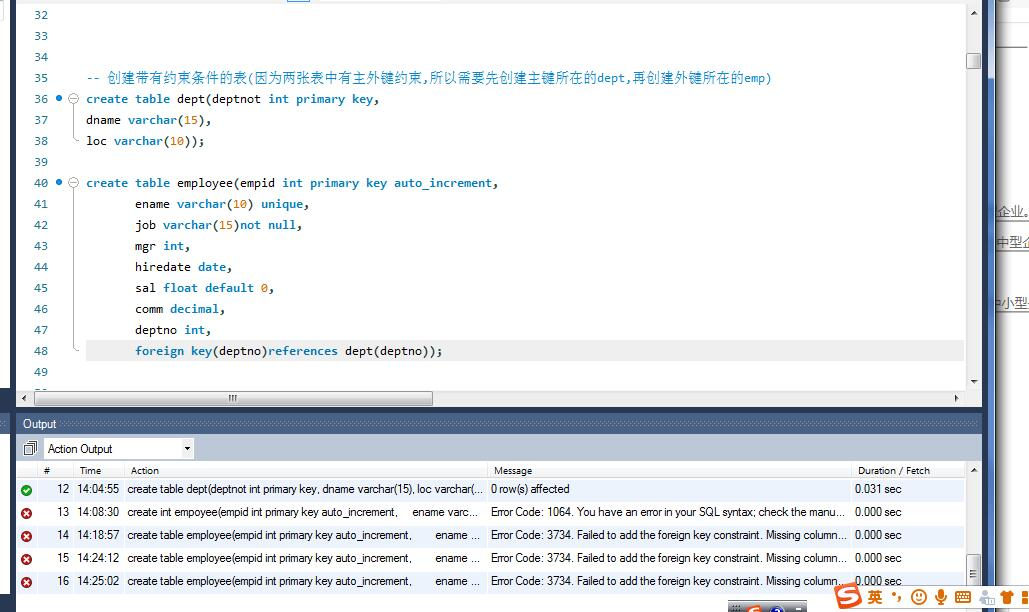Viewport: 1029px width, 612px height.
Task: Click the Message column header
Action: (x=513, y=470)
